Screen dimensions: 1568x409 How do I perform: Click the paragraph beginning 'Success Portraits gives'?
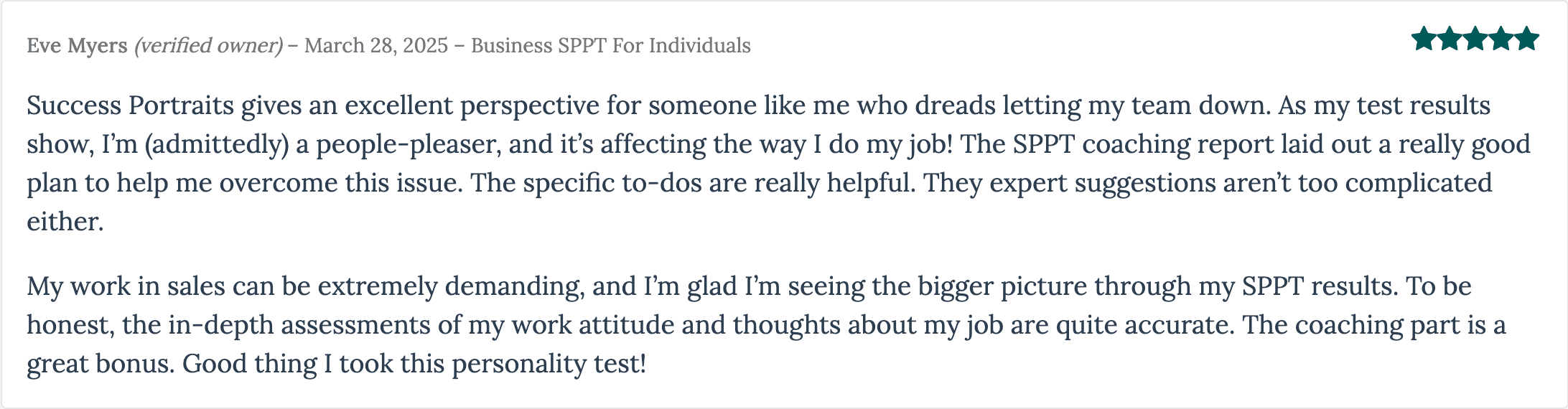pos(779,164)
